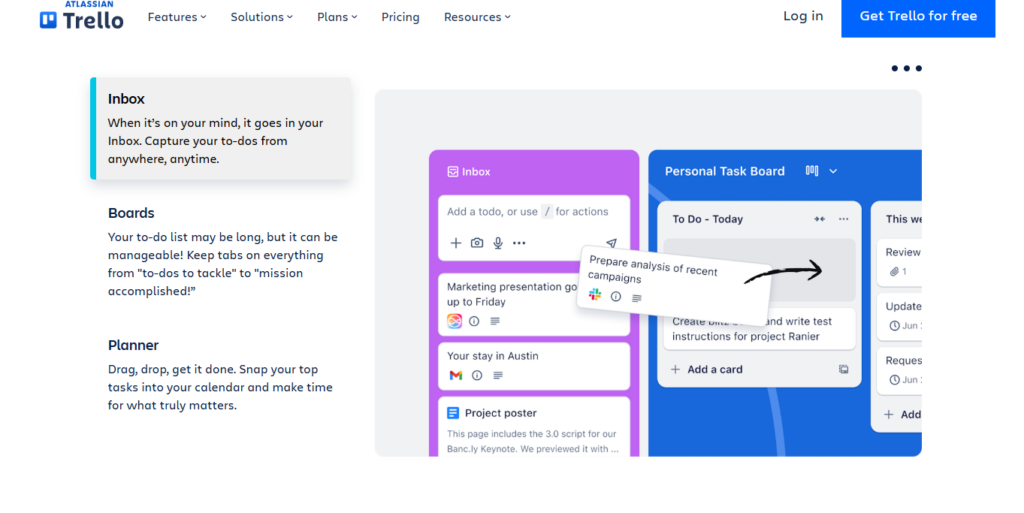Click the Project poster document icon
The image size is (1024, 513).
pyautogui.click(x=453, y=413)
